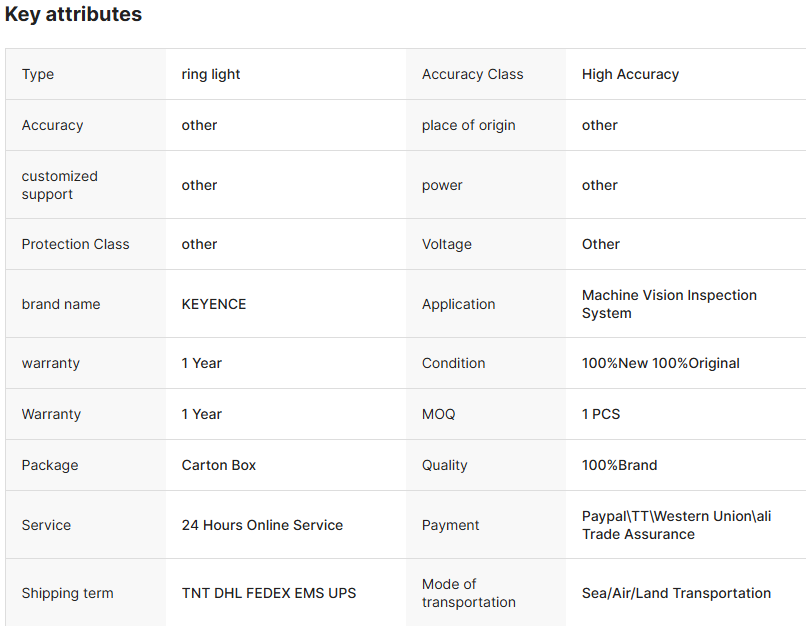Select the Paypal payment methods text
This screenshot has height=626, width=806.
coord(676,525)
